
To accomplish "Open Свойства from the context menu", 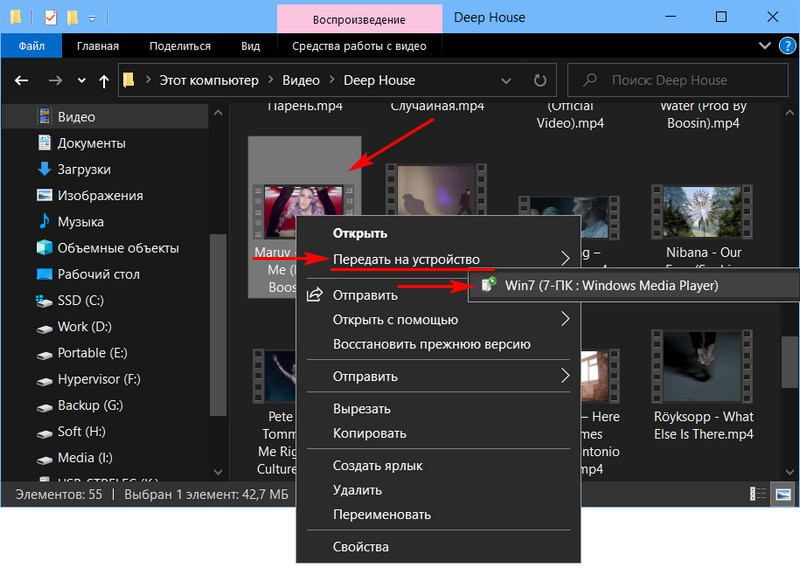I will (438, 547).
